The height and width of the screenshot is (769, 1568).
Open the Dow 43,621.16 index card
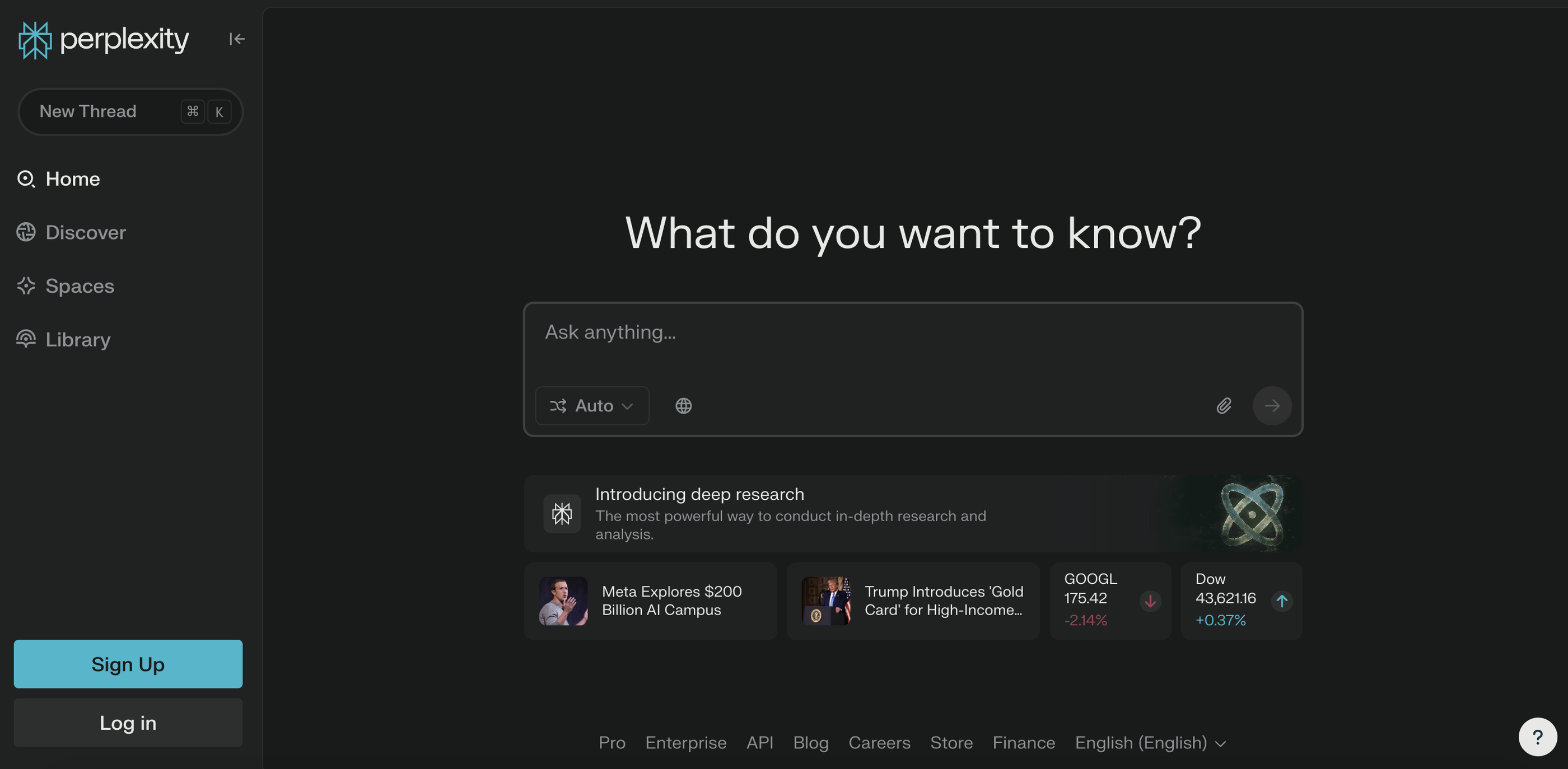(1242, 601)
